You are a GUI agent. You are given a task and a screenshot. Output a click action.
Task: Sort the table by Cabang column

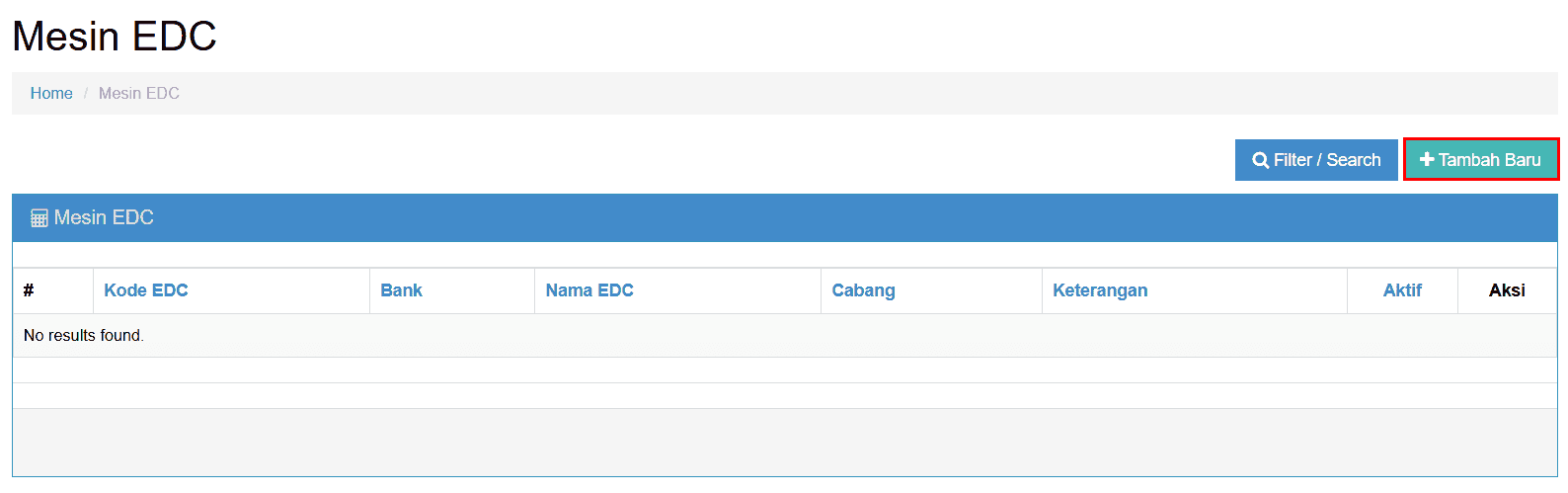(x=864, y=290)
